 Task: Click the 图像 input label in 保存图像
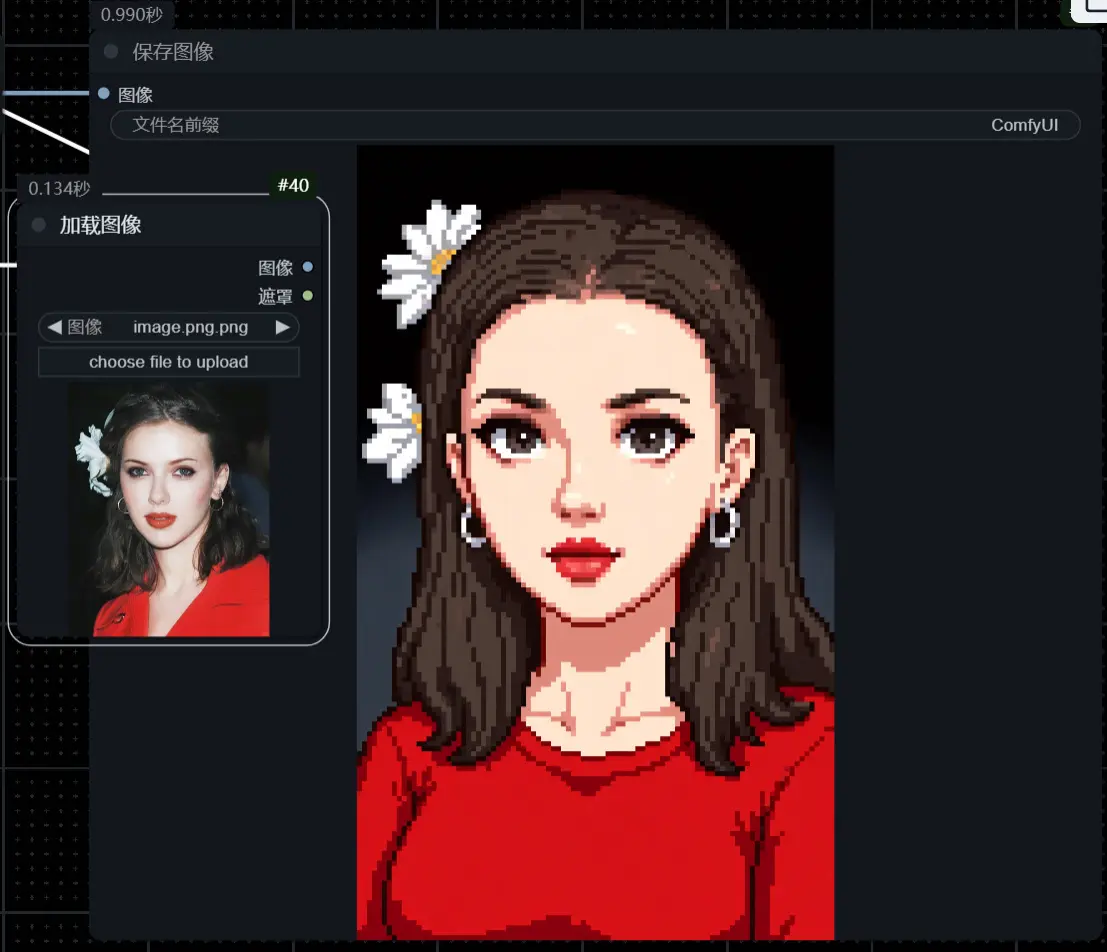(x=136, y=95)
